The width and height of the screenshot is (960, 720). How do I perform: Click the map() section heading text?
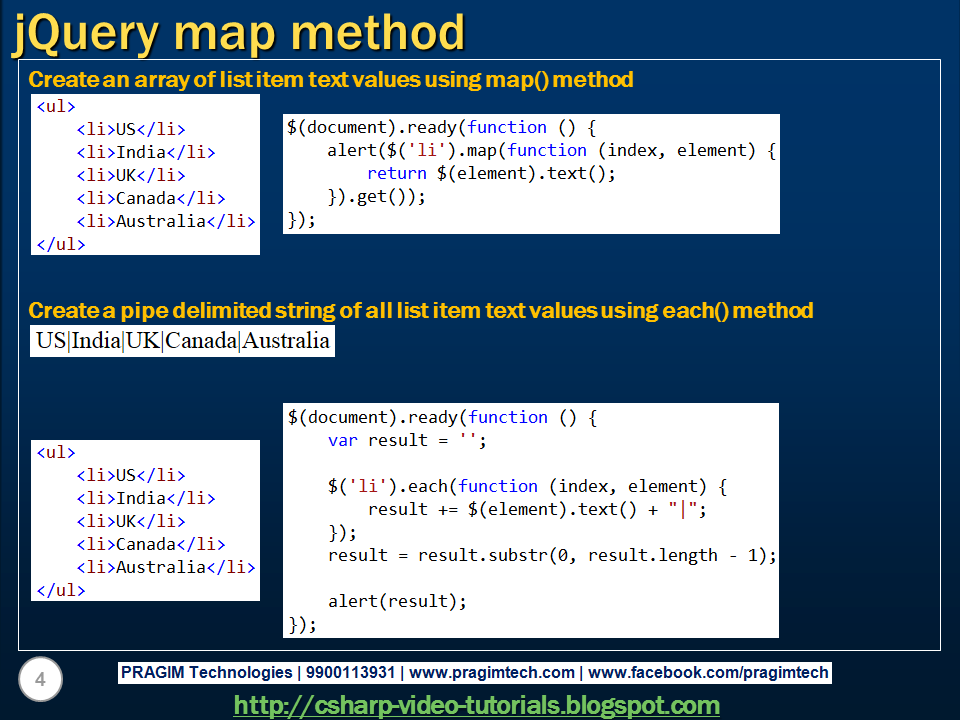(x=330, y=80)
